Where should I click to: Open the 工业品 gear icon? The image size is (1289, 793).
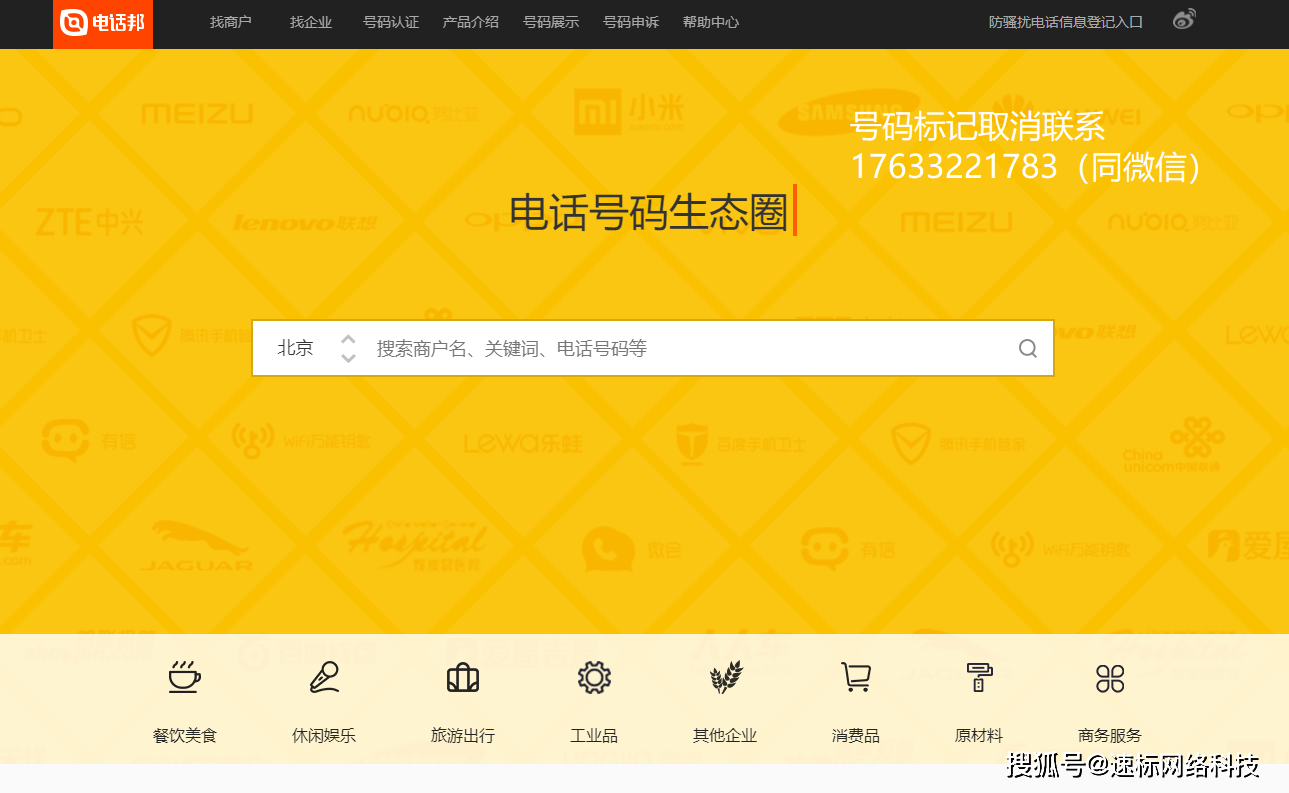click(594, 678)
